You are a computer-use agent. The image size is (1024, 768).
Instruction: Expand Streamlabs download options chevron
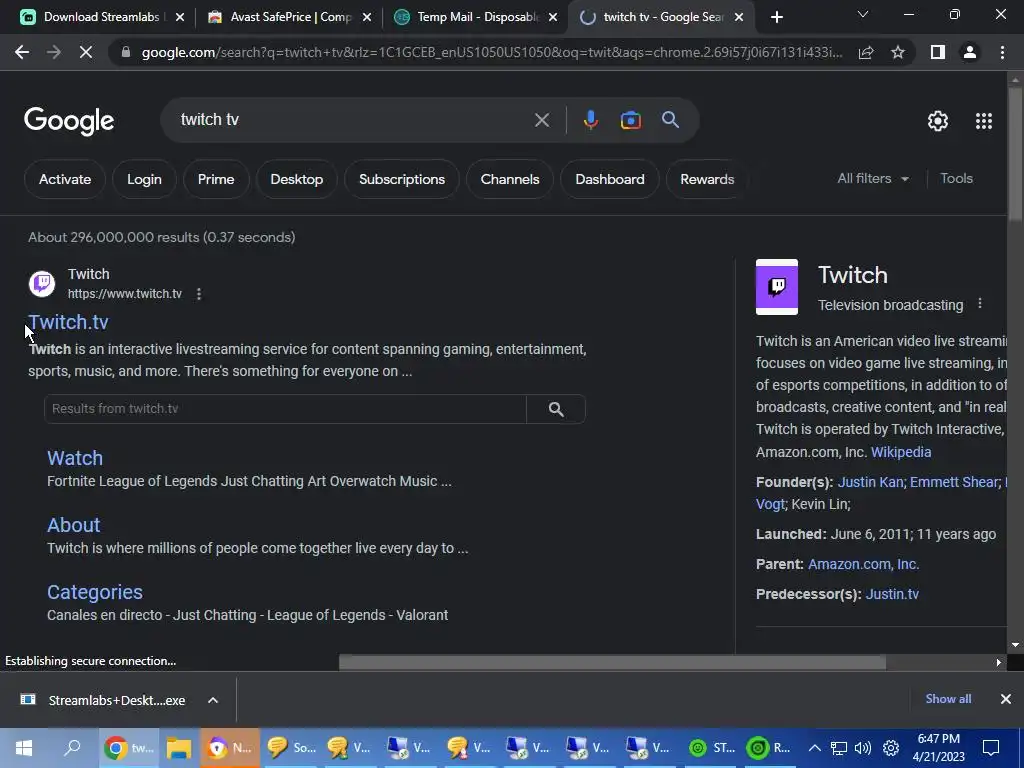coord(213,700)
